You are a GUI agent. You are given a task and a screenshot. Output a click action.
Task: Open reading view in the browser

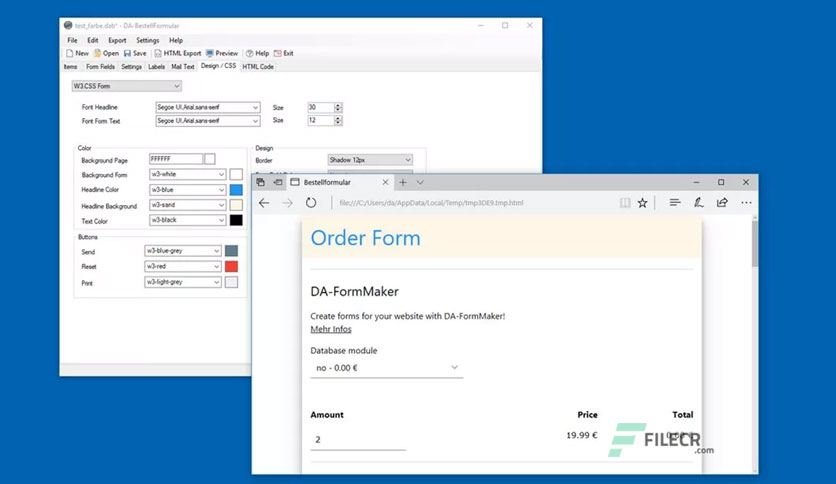pyautogui.click(x=625, y=203)
